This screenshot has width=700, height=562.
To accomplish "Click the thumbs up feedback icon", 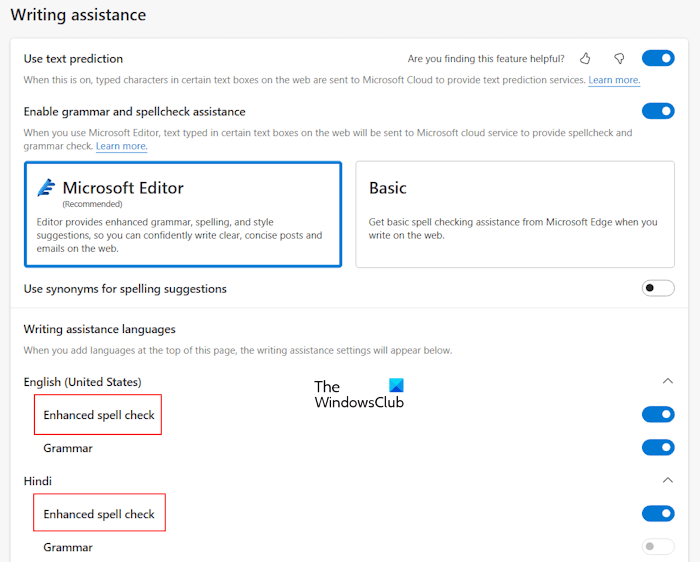I will click(x=586, y=59).
